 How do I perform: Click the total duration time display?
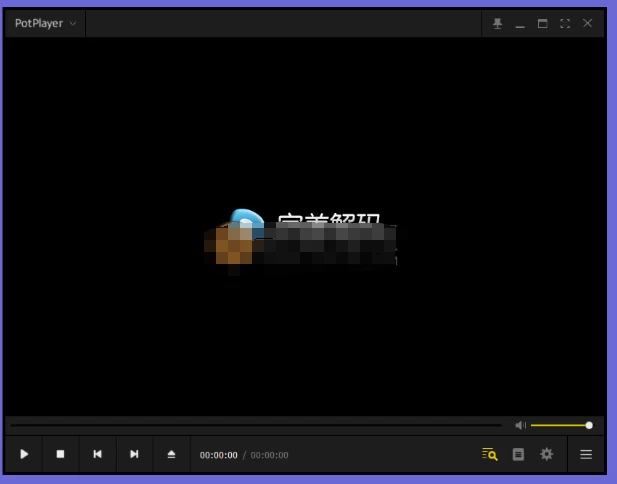tap(269, 455)
